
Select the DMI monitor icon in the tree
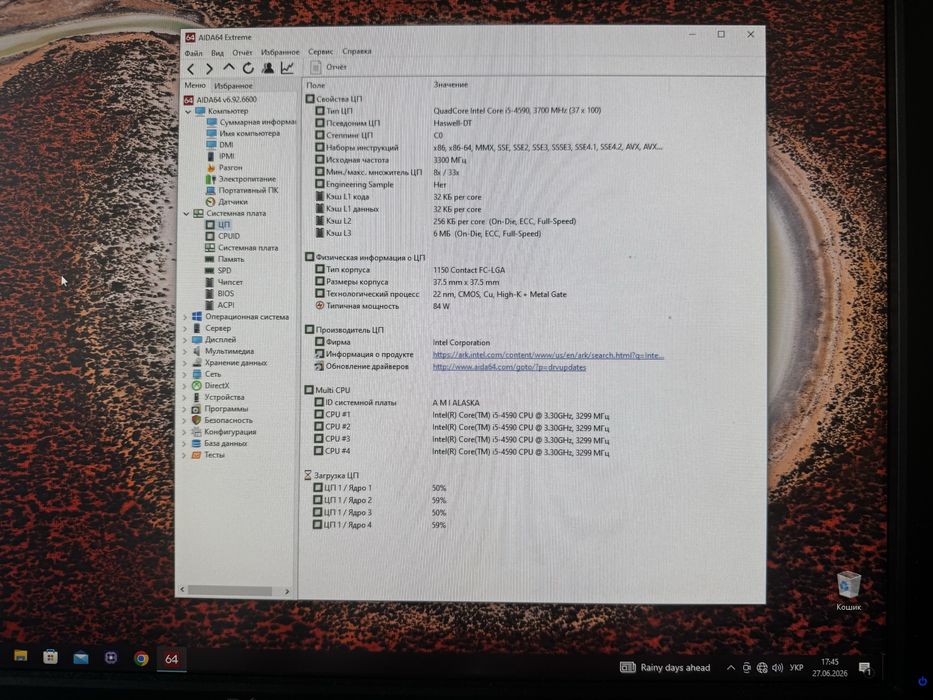(211, 145)
